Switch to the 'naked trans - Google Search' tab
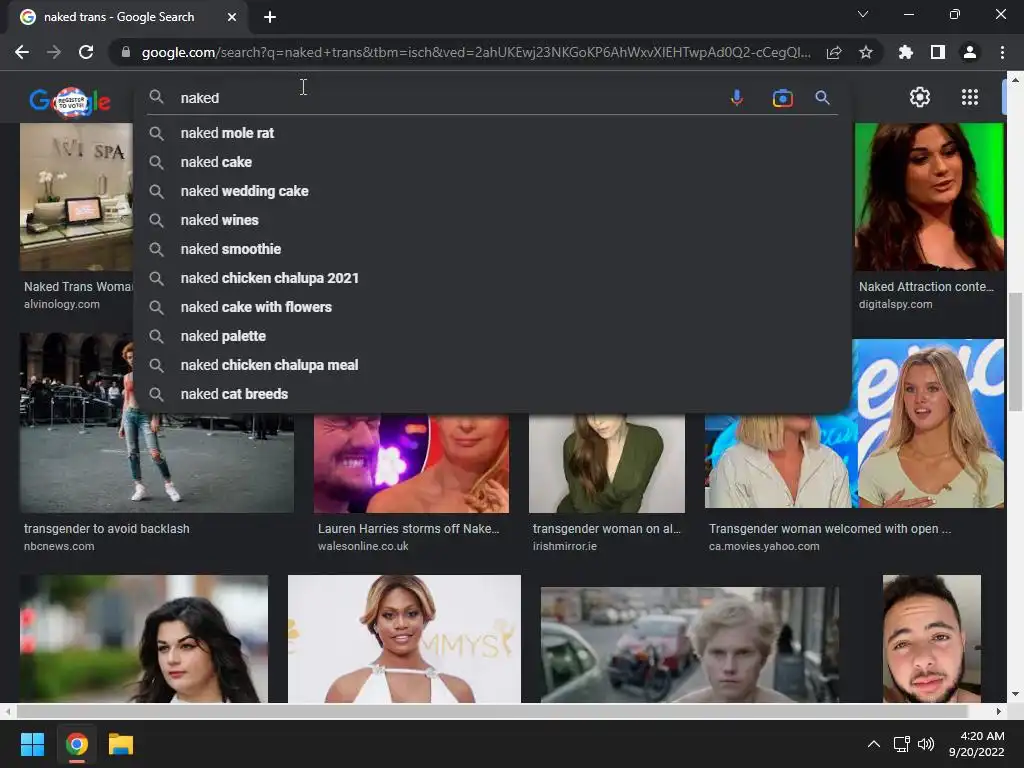Screen dimensions: 1024x768 tap(127, 17)
